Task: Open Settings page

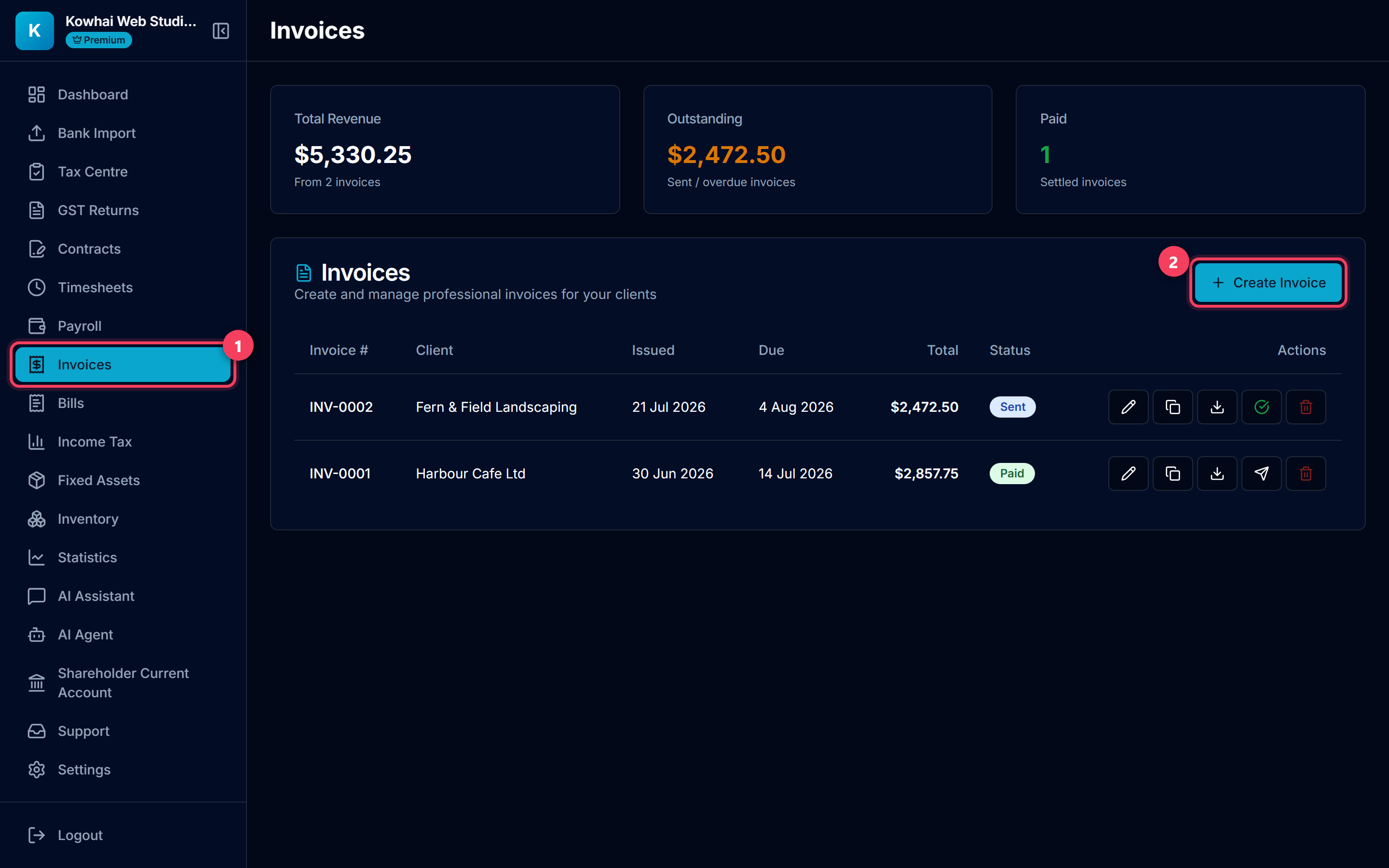Action: [123, 769]
